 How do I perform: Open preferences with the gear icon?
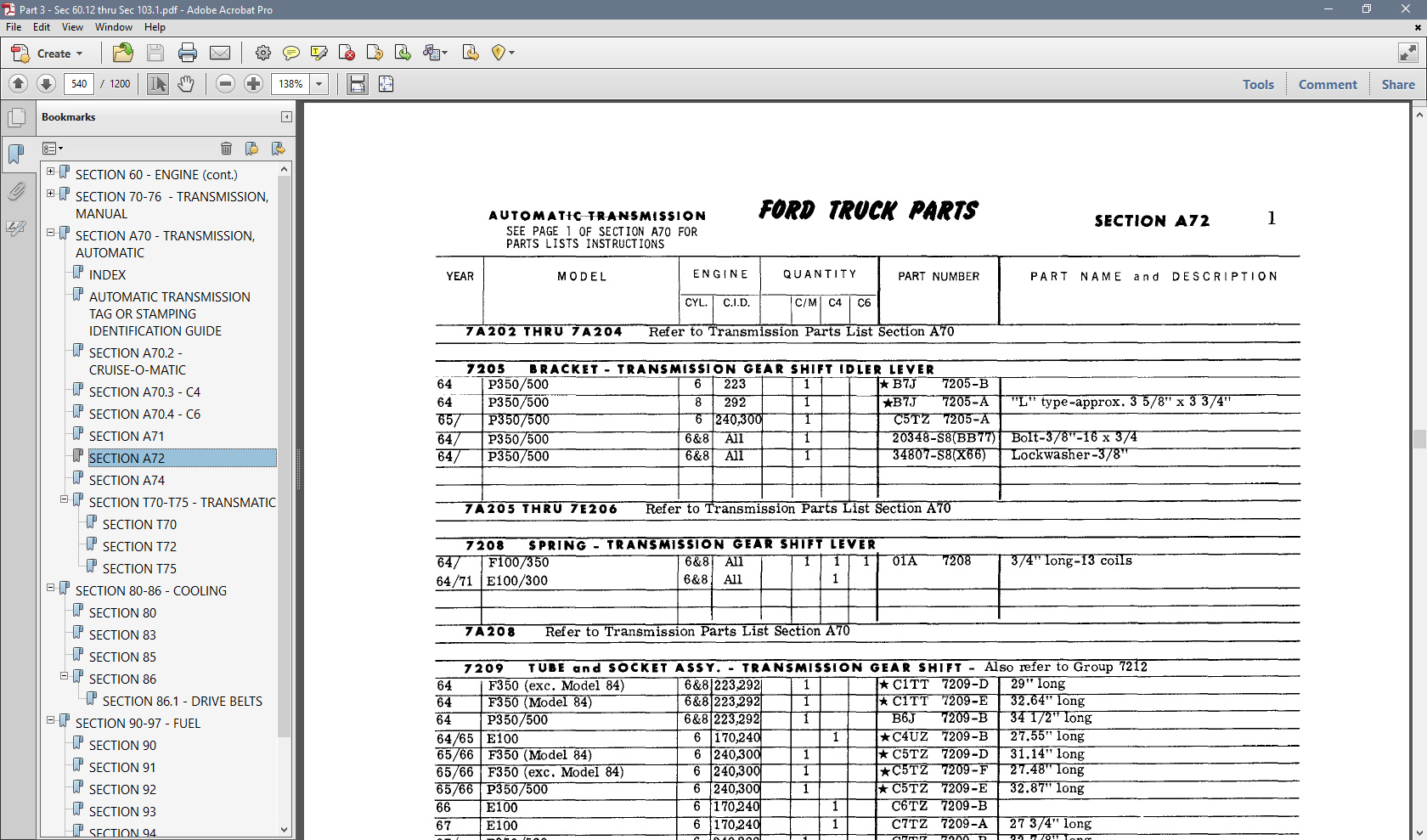pos(263,53)
